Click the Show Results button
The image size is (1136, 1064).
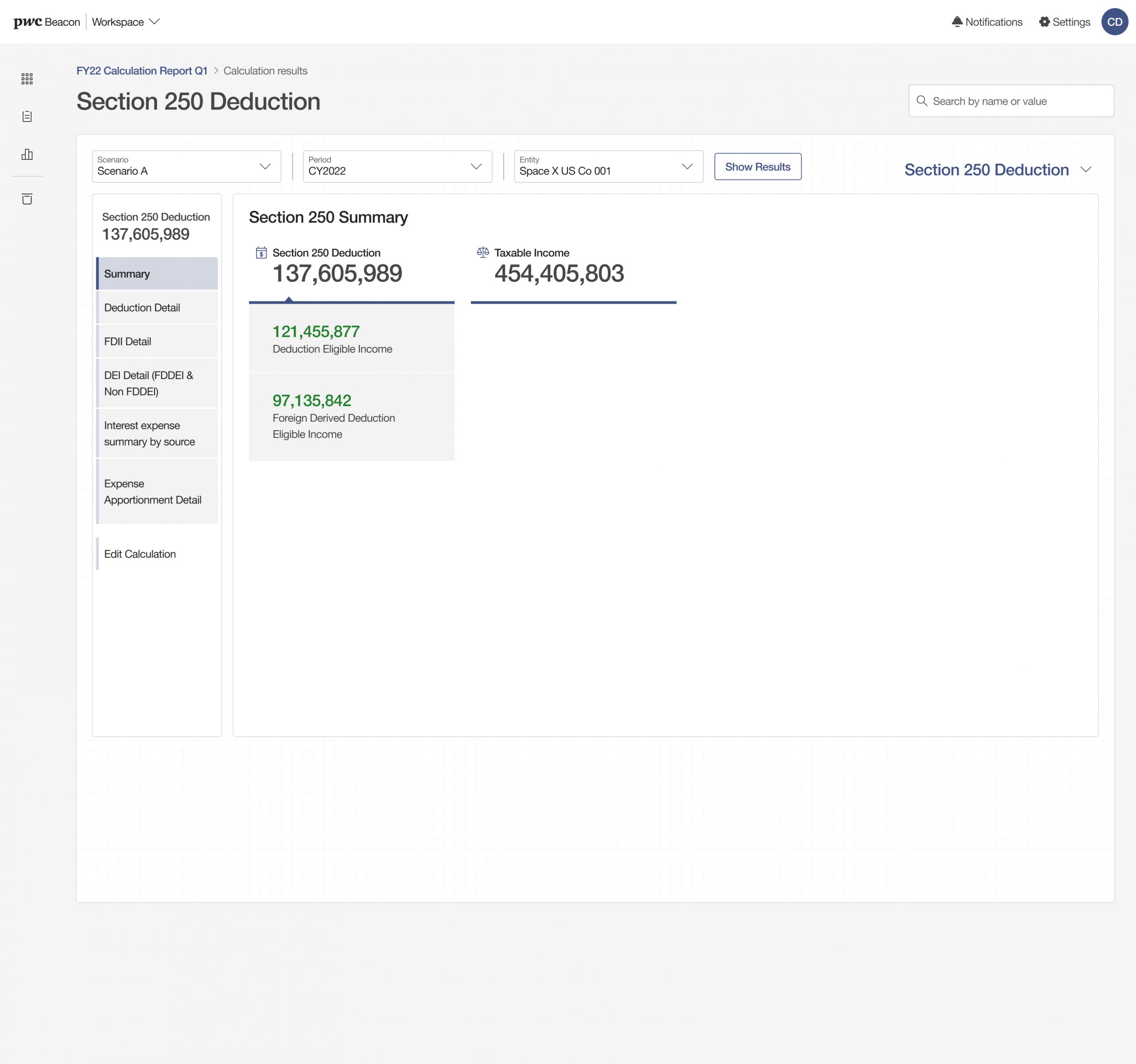click(758, 166)
